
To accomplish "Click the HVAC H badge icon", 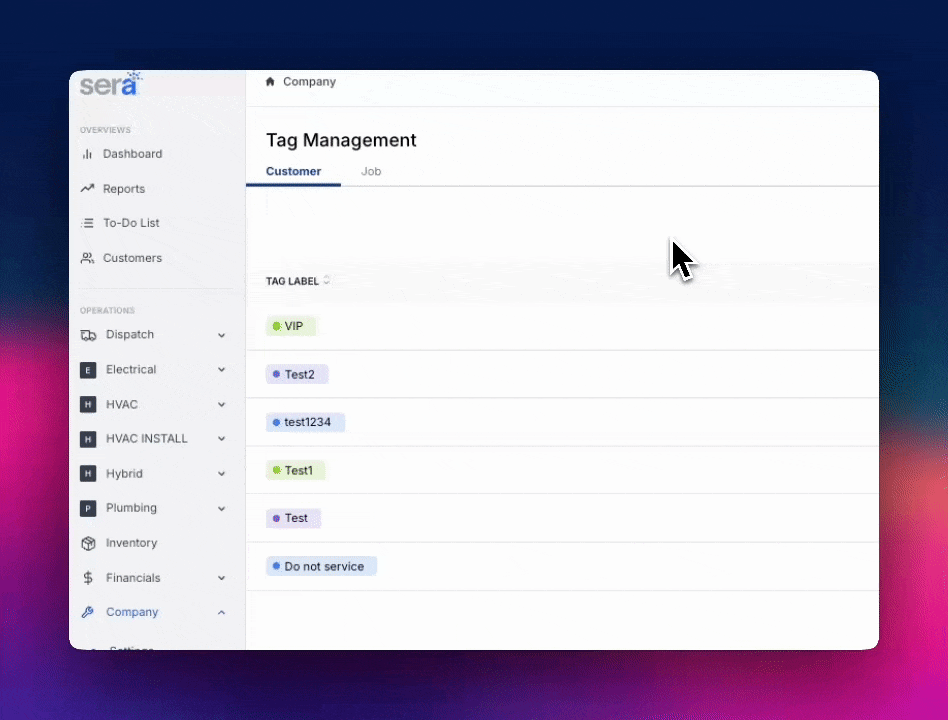I will 88,404.
